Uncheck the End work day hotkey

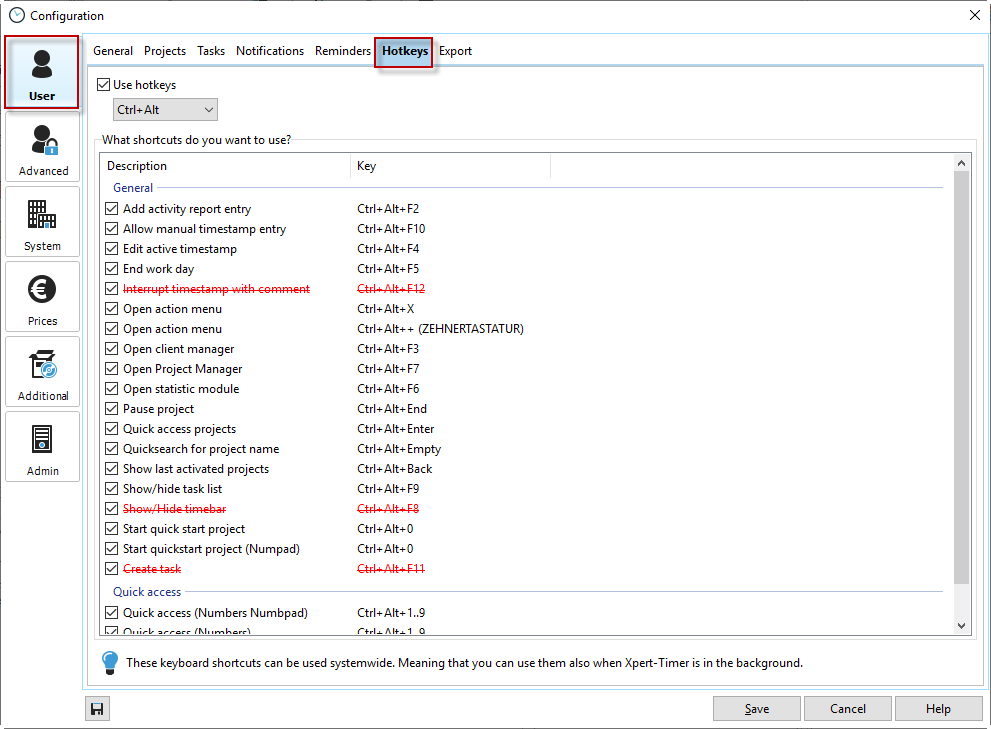coord(112,269)
